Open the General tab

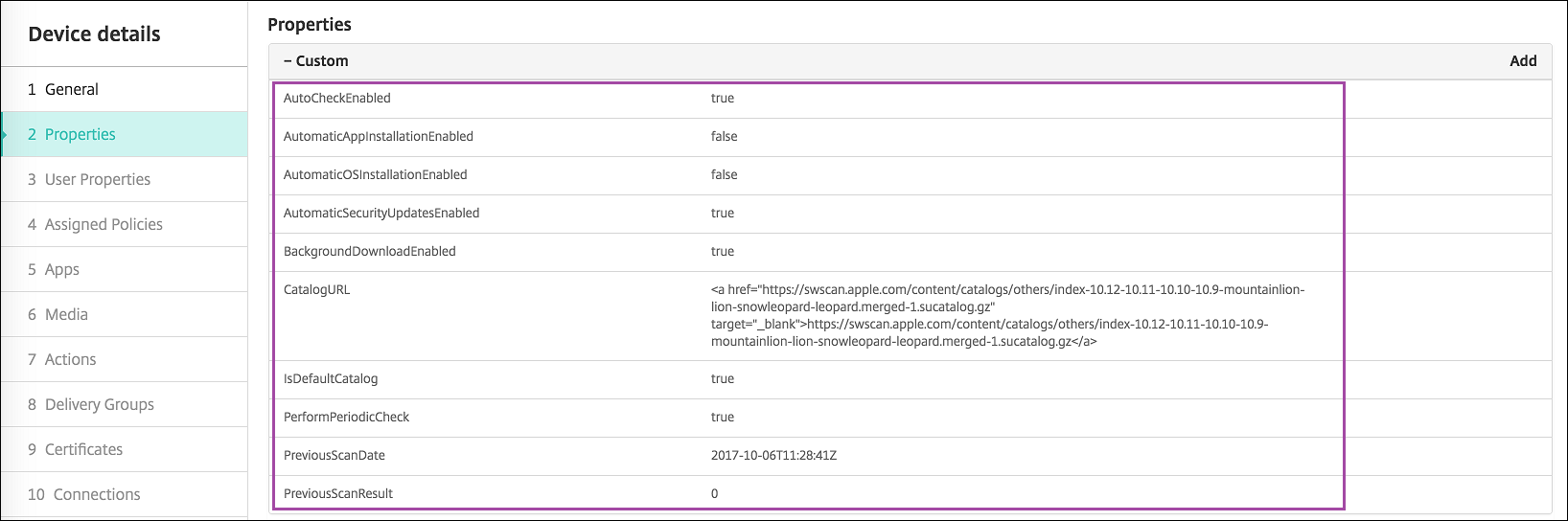[72, 89]
